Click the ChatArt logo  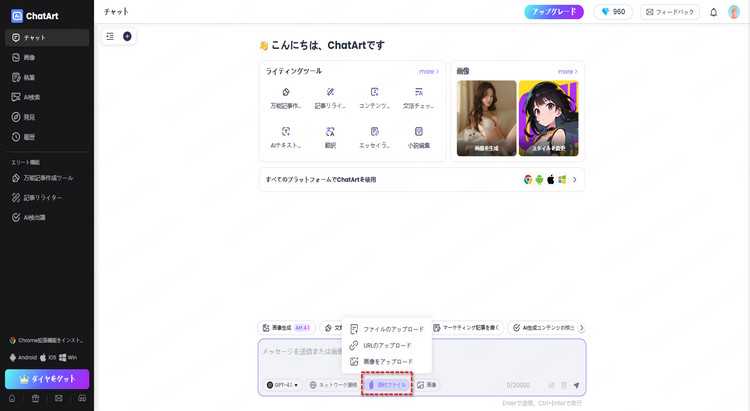[x=34, y=16]
